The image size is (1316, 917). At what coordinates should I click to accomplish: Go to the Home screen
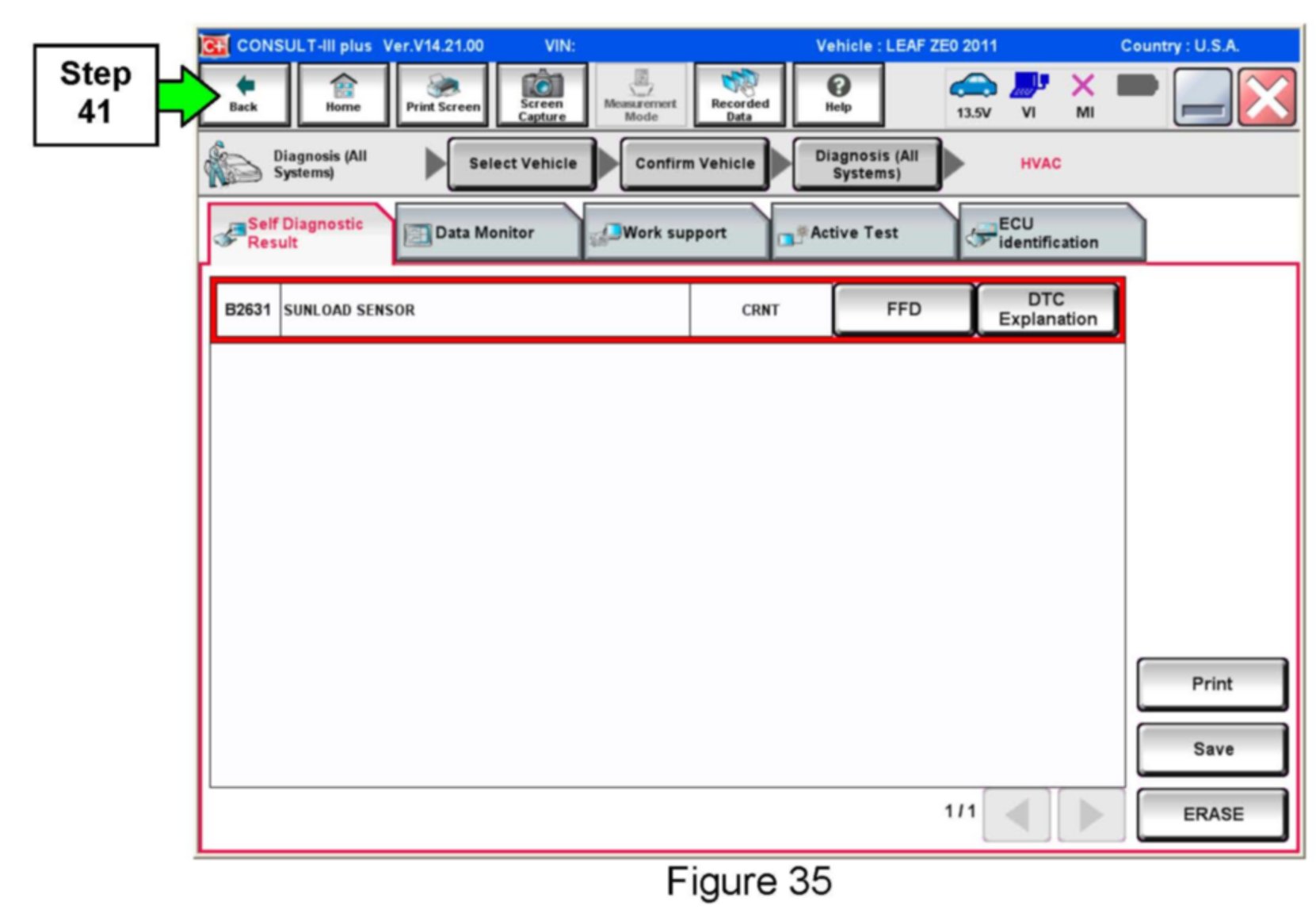pos(342,94)
